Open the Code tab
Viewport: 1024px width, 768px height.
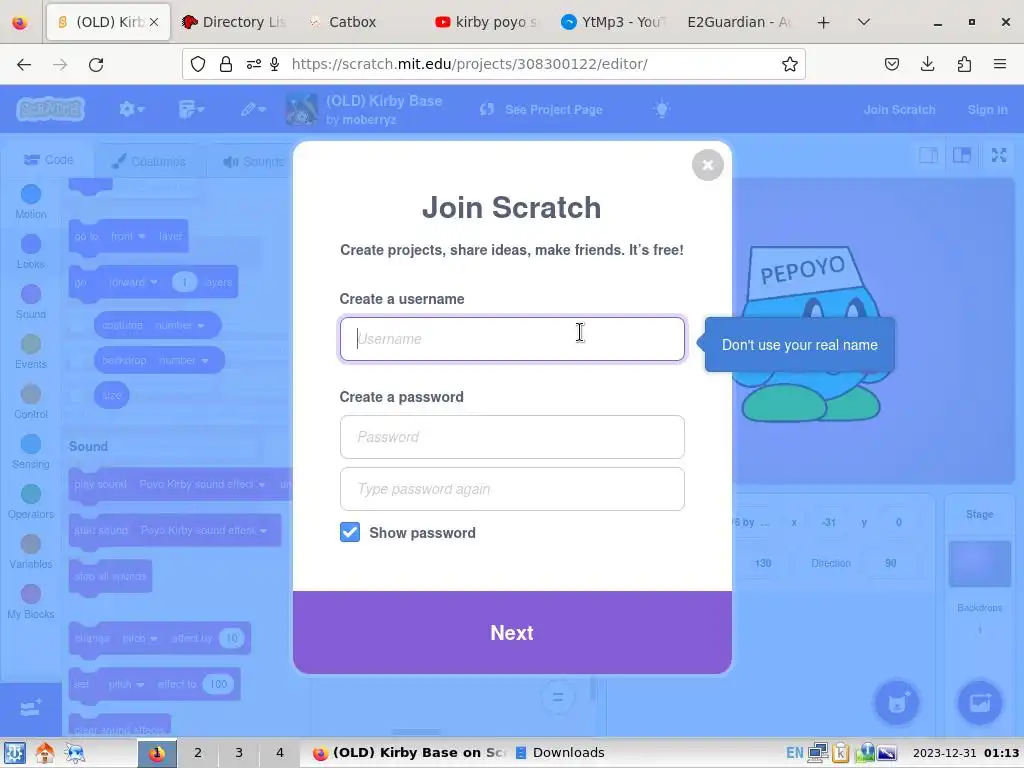48,160
